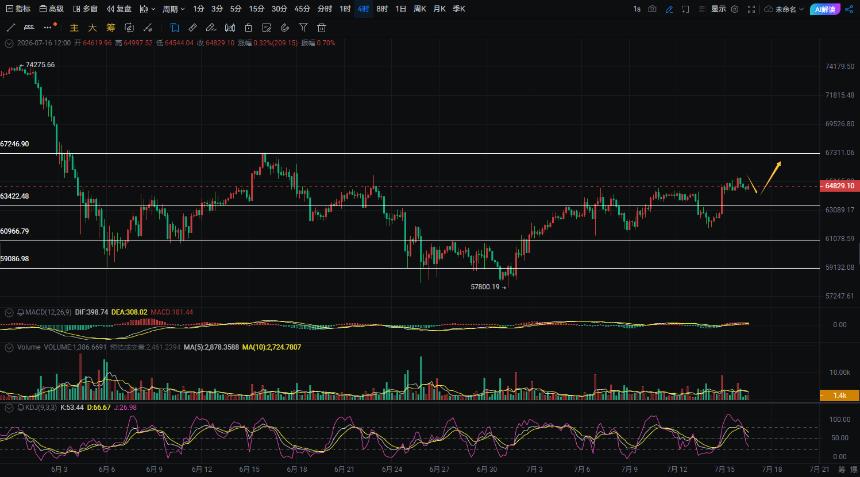Switch to the 3分 timeframe
860x477 pixels.
(217, 9)
